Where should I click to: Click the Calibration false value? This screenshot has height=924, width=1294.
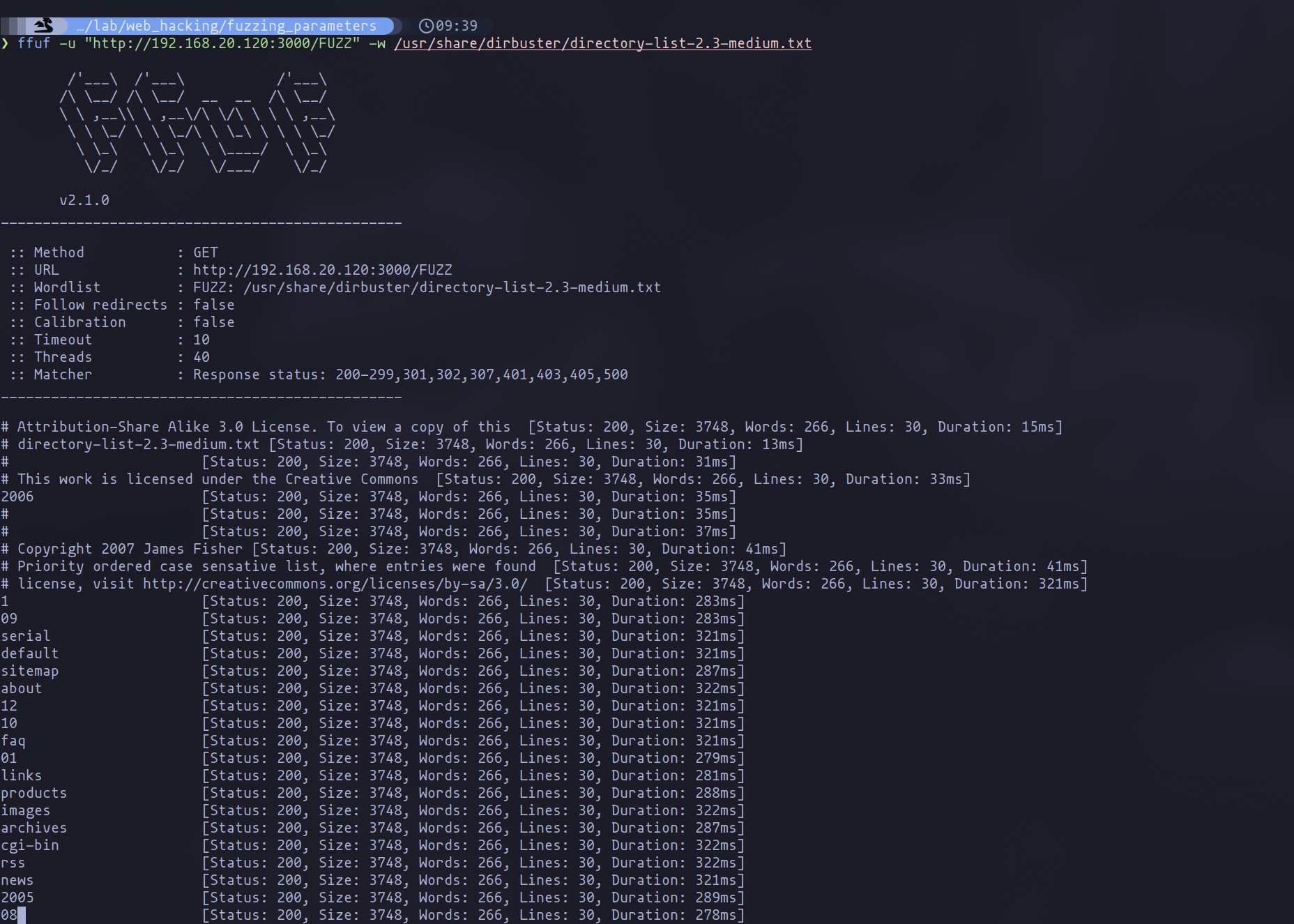point(213,322)
